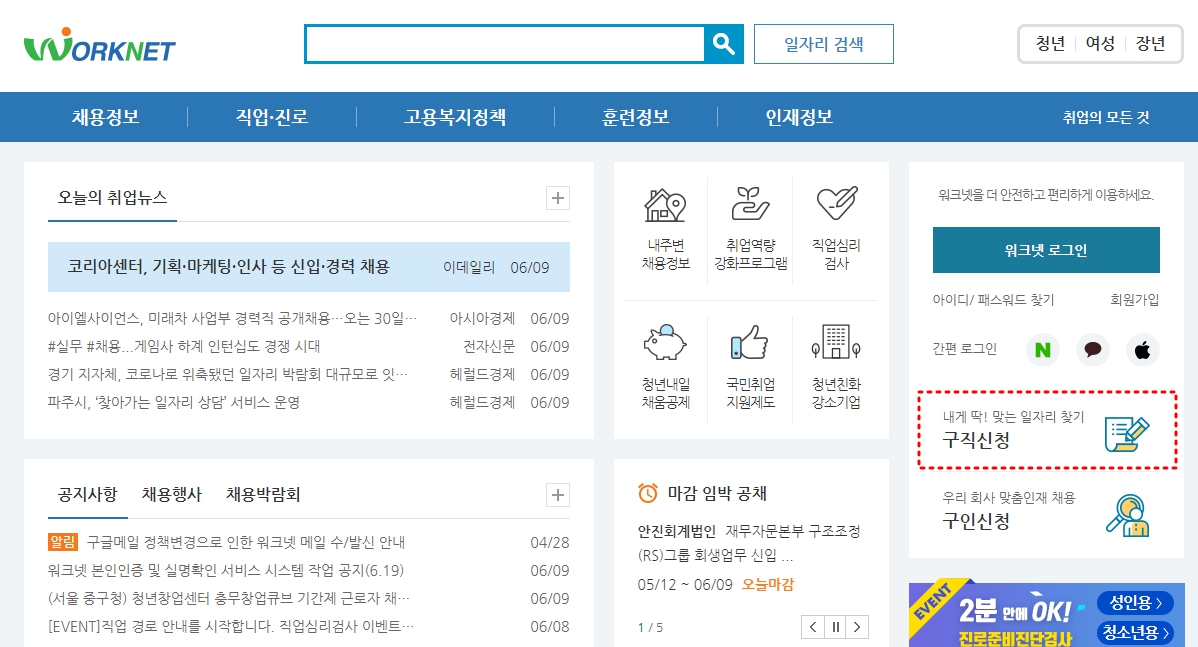The image size is (1198, 647).
Task: Pause the 마감 임박 공채 carousel
Action: (x=835, y=625)
